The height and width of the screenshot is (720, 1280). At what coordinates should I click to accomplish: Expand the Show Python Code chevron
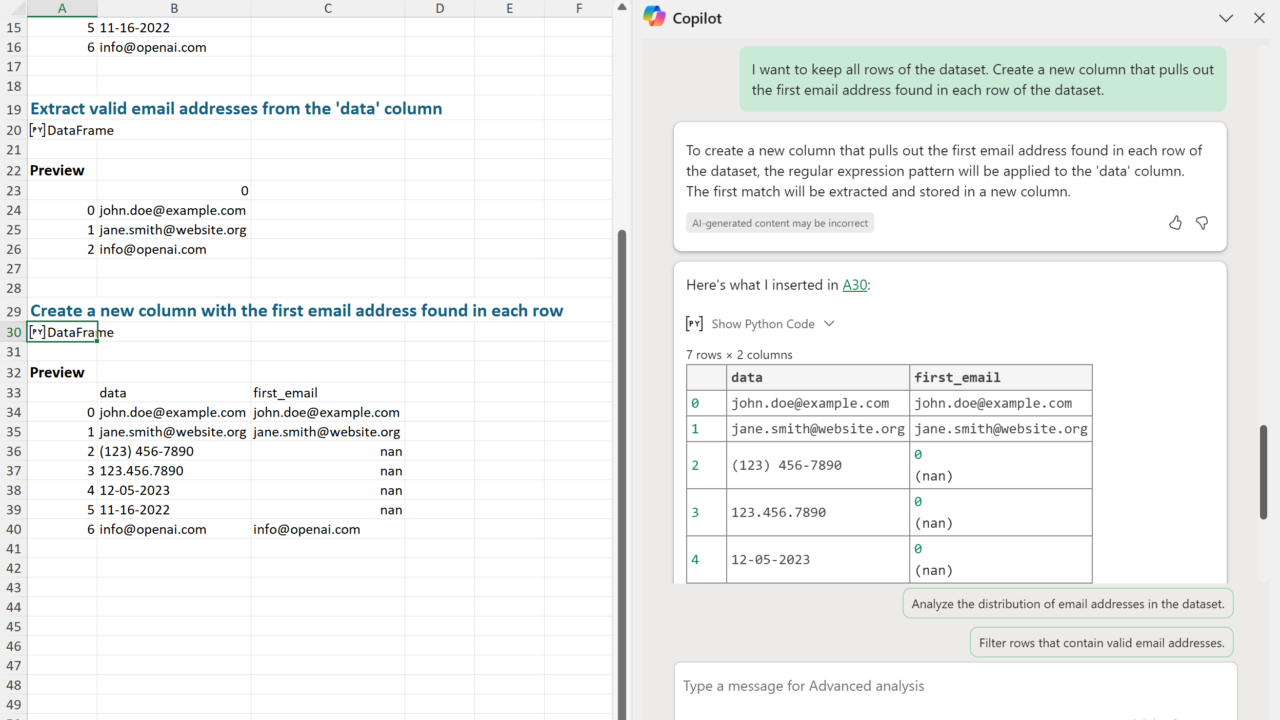[x=829, y=324]
